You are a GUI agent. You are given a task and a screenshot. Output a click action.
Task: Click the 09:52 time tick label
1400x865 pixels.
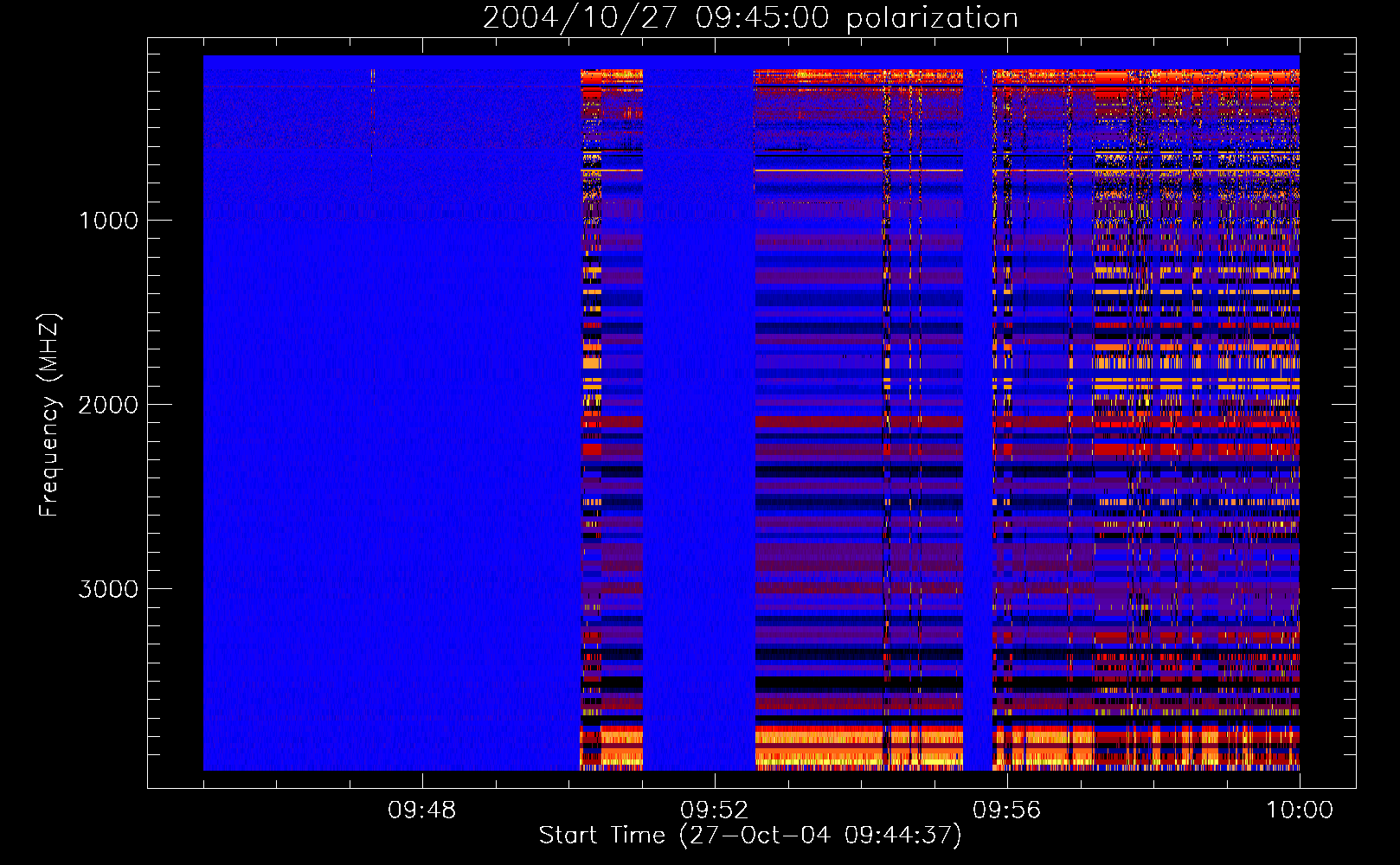click(x=715, y=811)
